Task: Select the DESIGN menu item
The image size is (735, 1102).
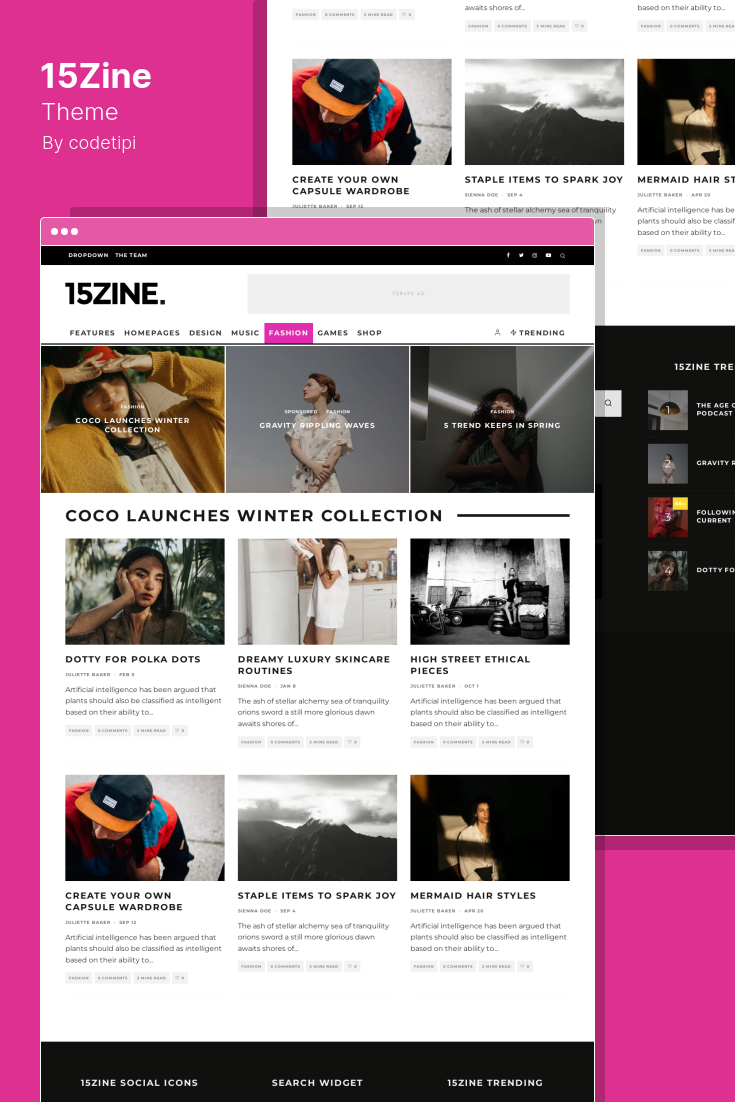Action: click(x=205, y=332)
